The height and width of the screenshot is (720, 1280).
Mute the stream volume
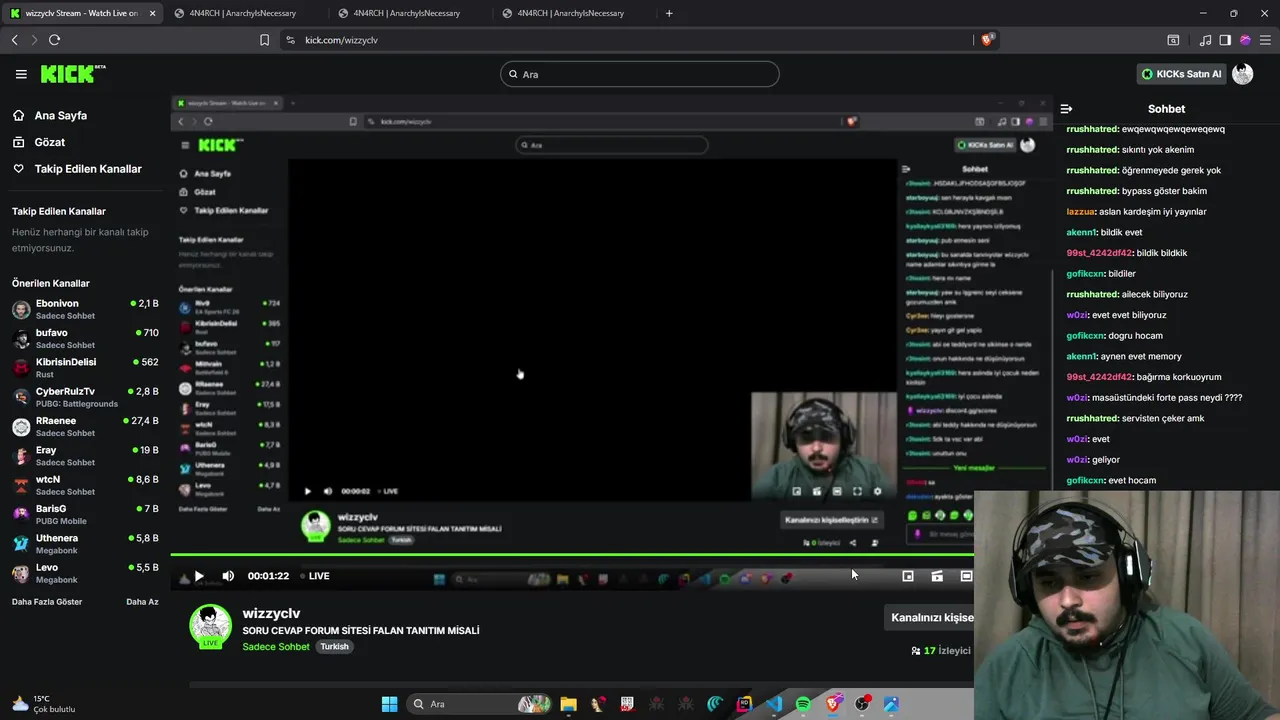click(228, 576)
